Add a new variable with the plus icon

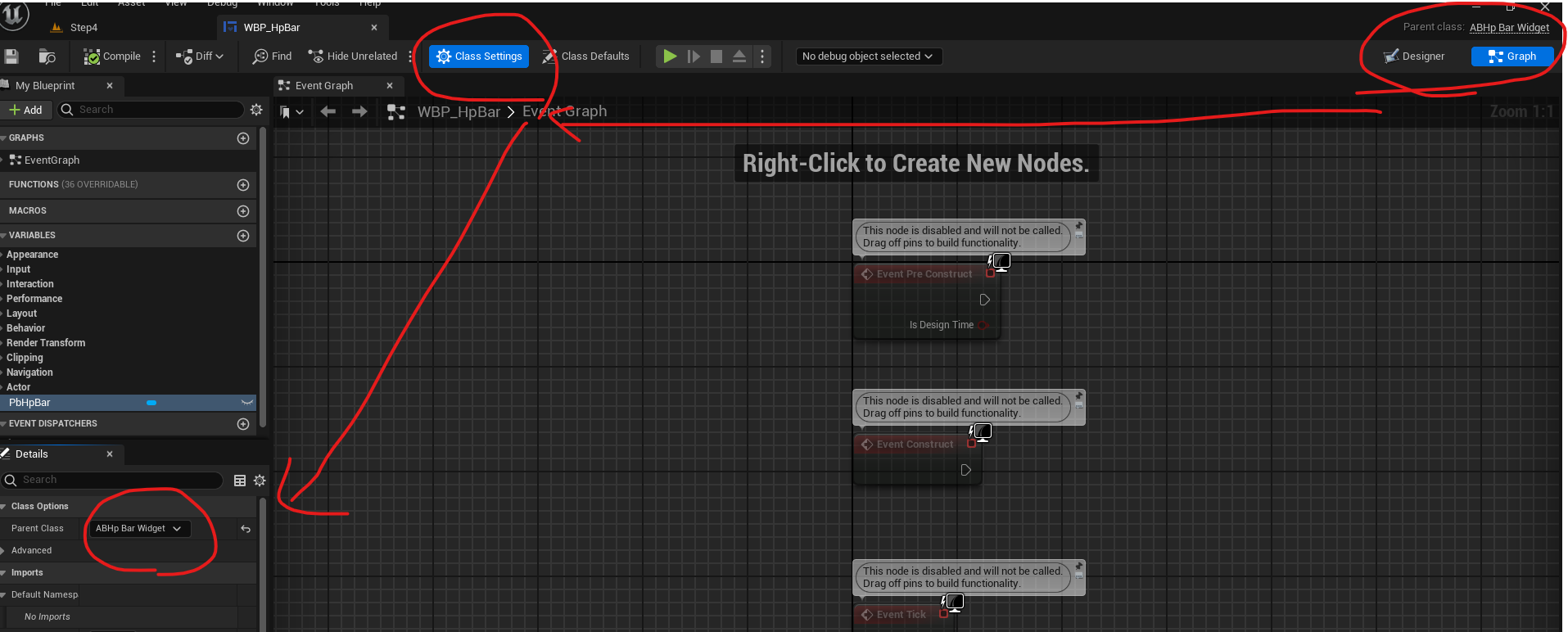[x=243, y=236]
